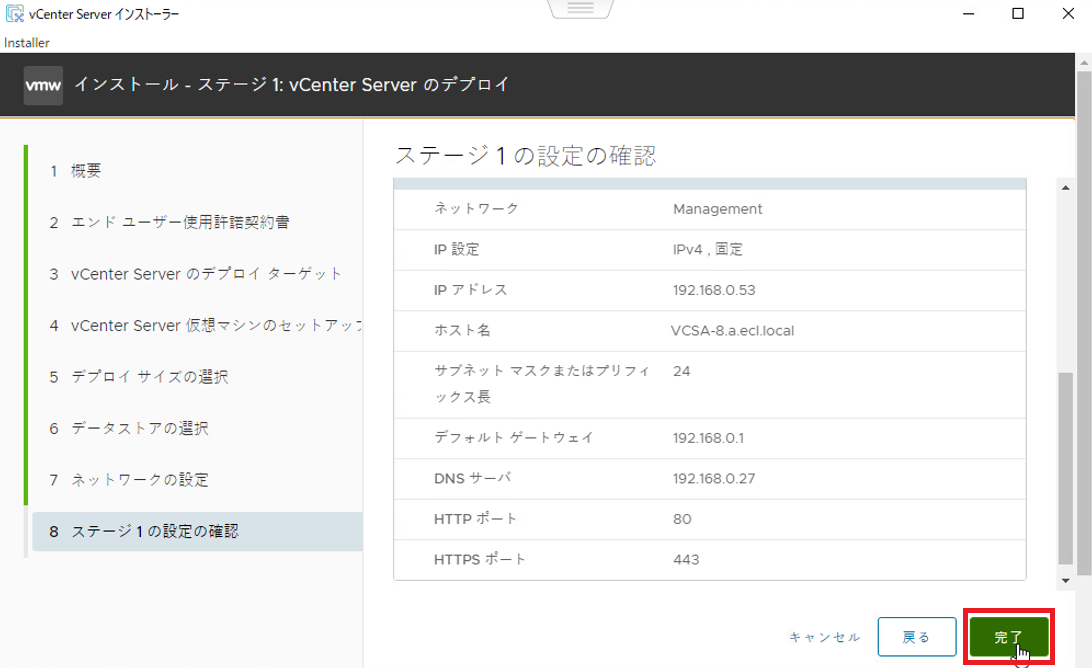This screenshot has height=668, width=1092.
Task: Click the vCenter Server installer title bar icon
Action: point(15,14)
